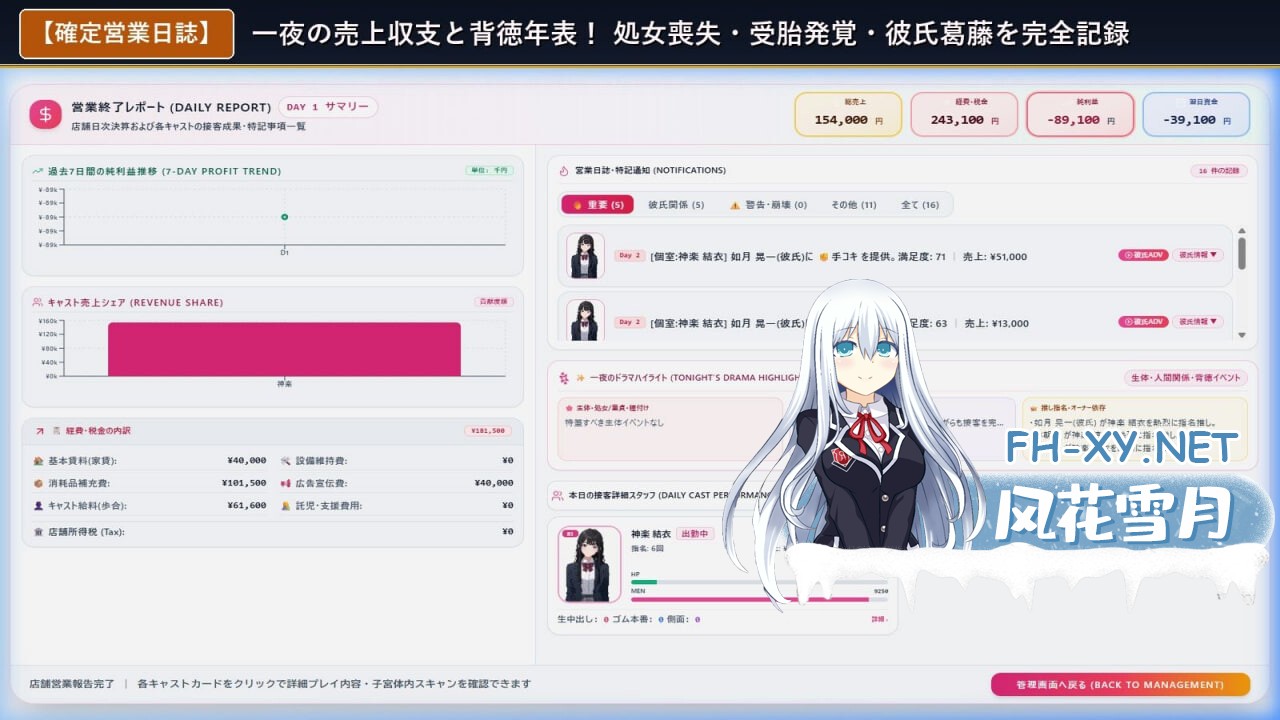Click 管理画面へ戻る (Back to Management) button
This screenshot has width=1280, height=720.
tap(1120, 685)
